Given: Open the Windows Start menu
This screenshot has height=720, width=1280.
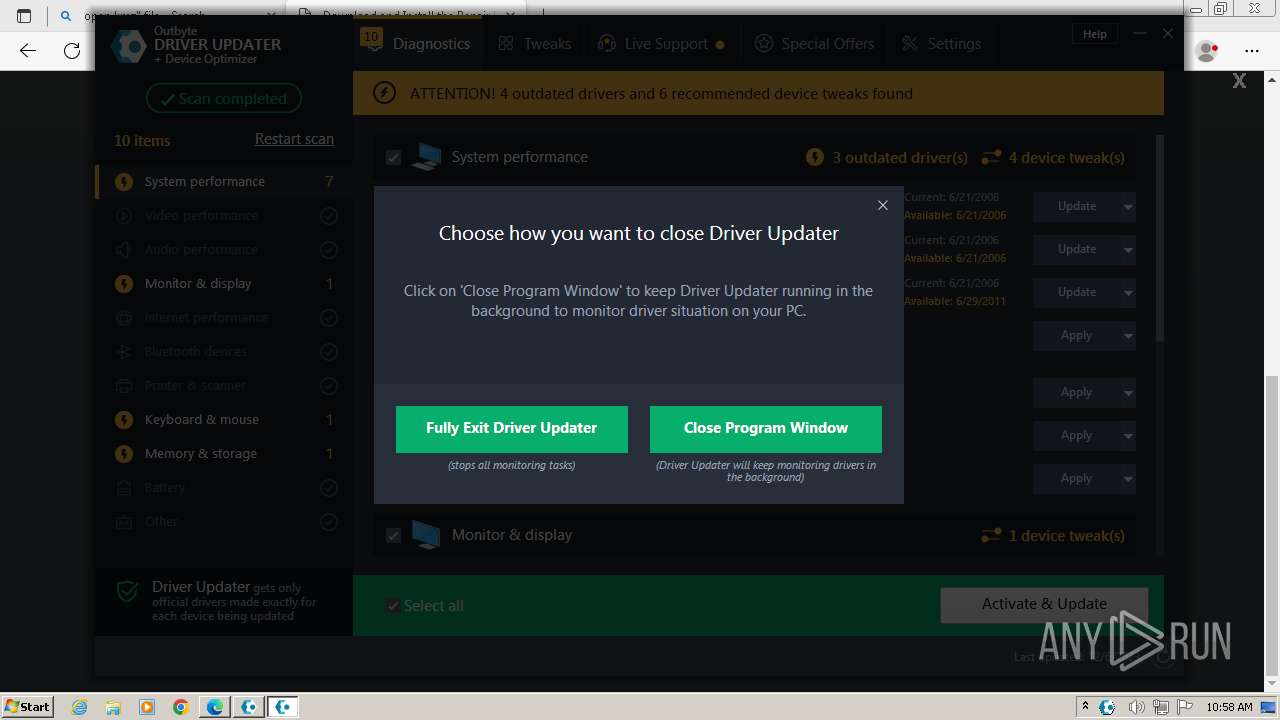Looking at the screenshot, I should click(27, 706).
